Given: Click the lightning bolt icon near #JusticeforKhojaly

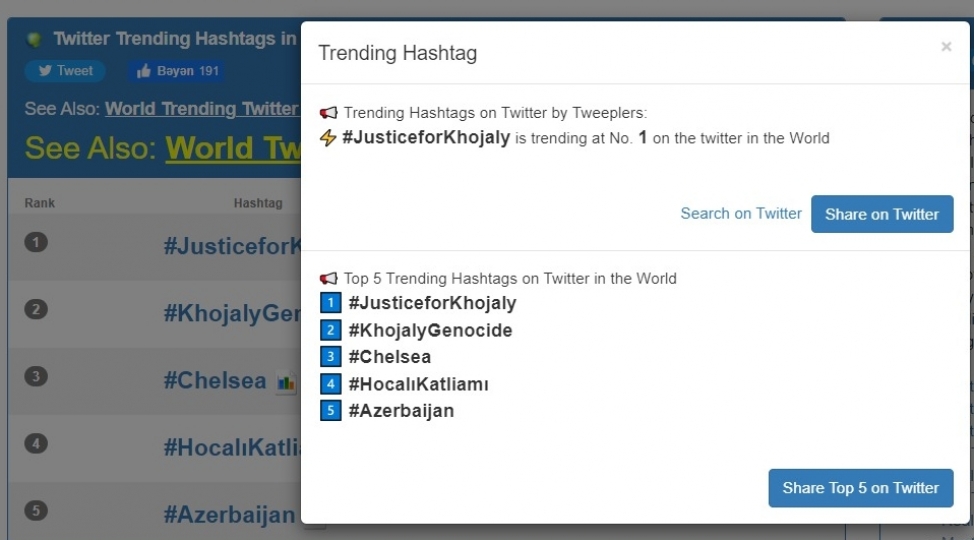Looking at the screenshot, I should click(328, 137).
